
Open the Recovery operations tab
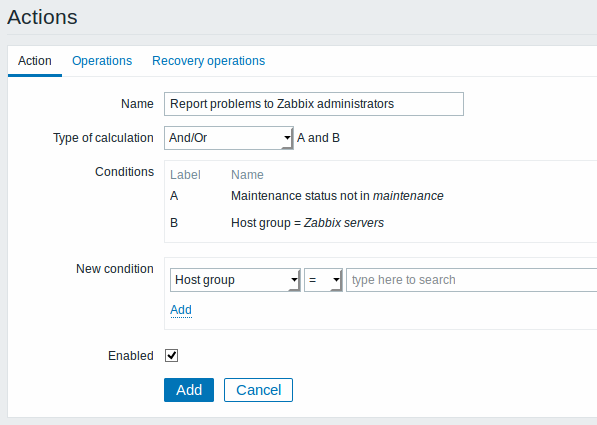[208, 61]
